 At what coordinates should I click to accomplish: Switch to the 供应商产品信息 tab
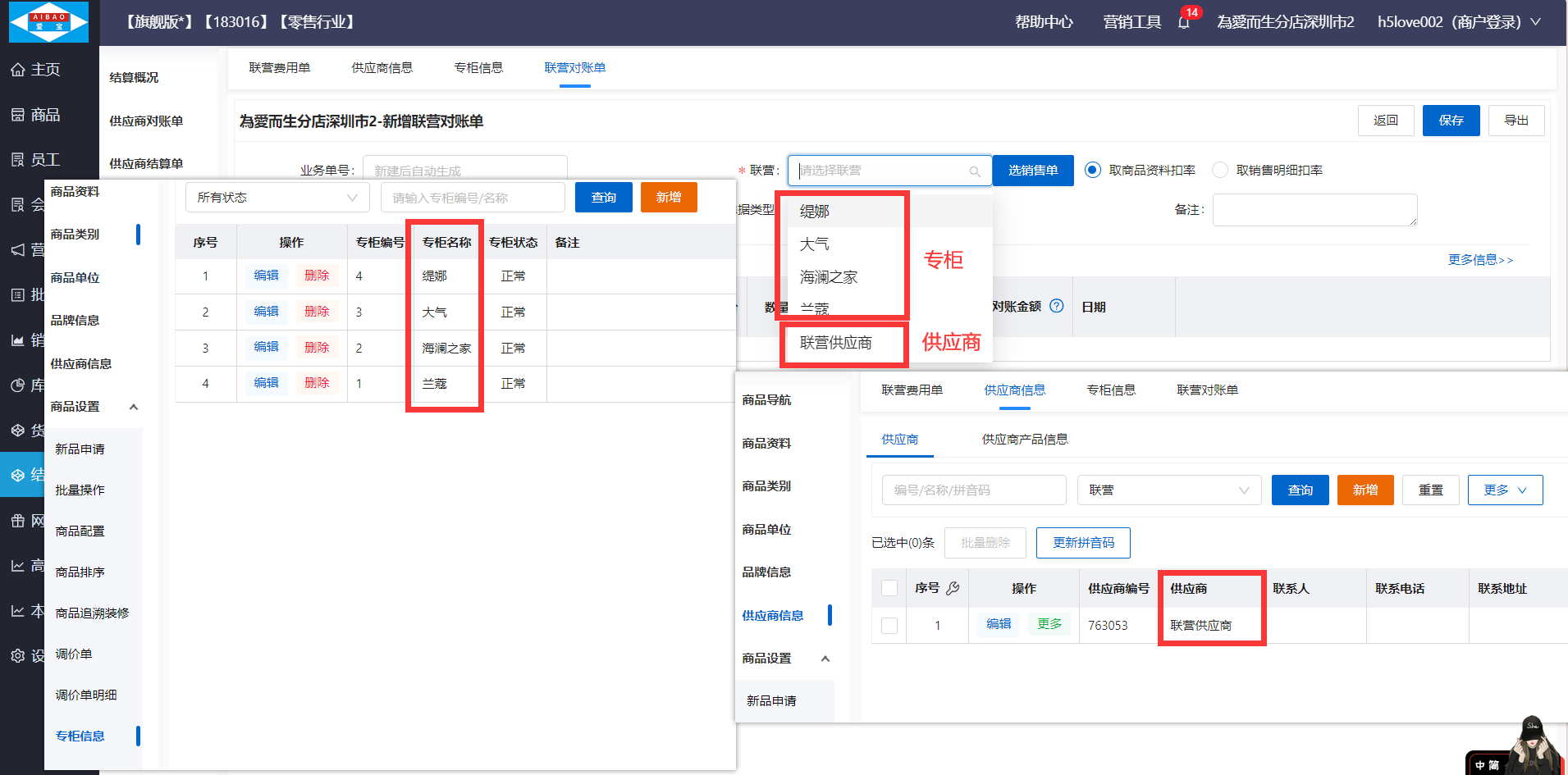click(x=1025, y=439)
